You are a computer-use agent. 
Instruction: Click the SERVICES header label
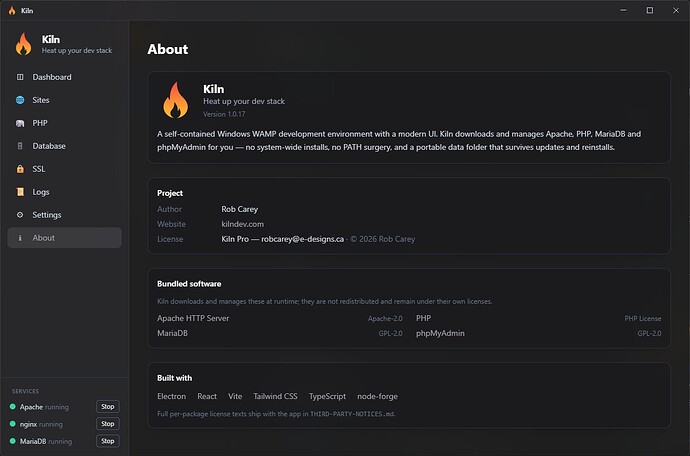(x=25, y=391)
